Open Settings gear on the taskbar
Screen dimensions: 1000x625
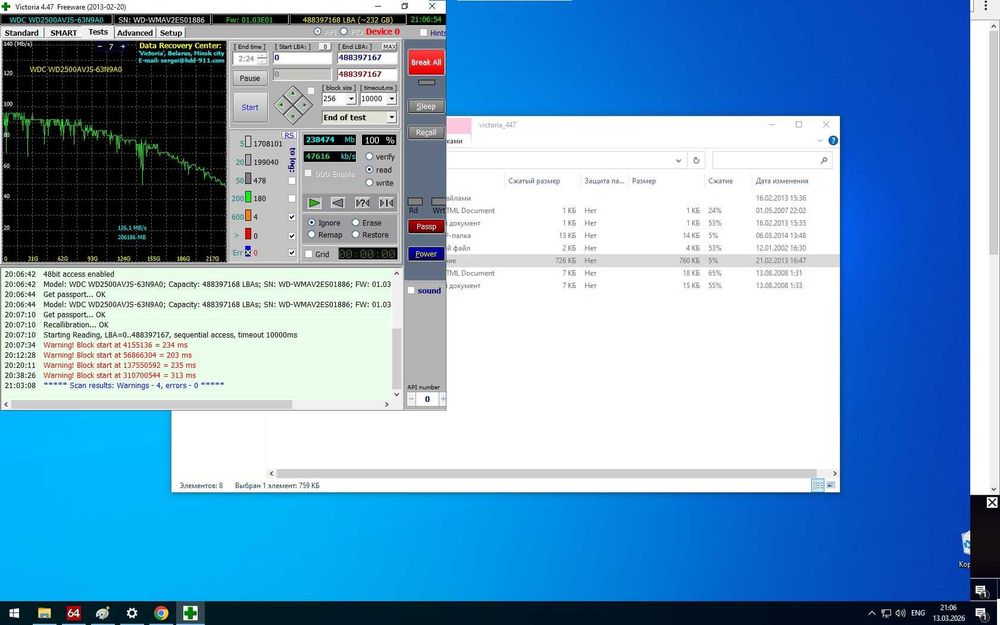(x=131, y=614)
